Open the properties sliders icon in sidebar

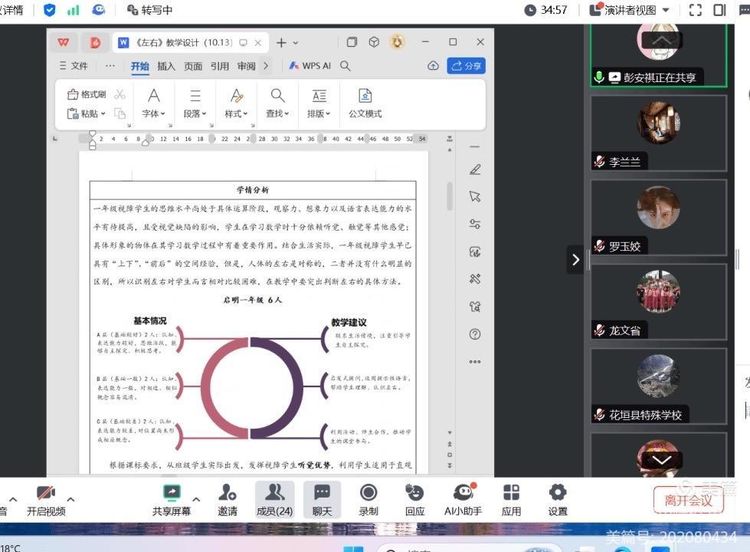[475, 224]
